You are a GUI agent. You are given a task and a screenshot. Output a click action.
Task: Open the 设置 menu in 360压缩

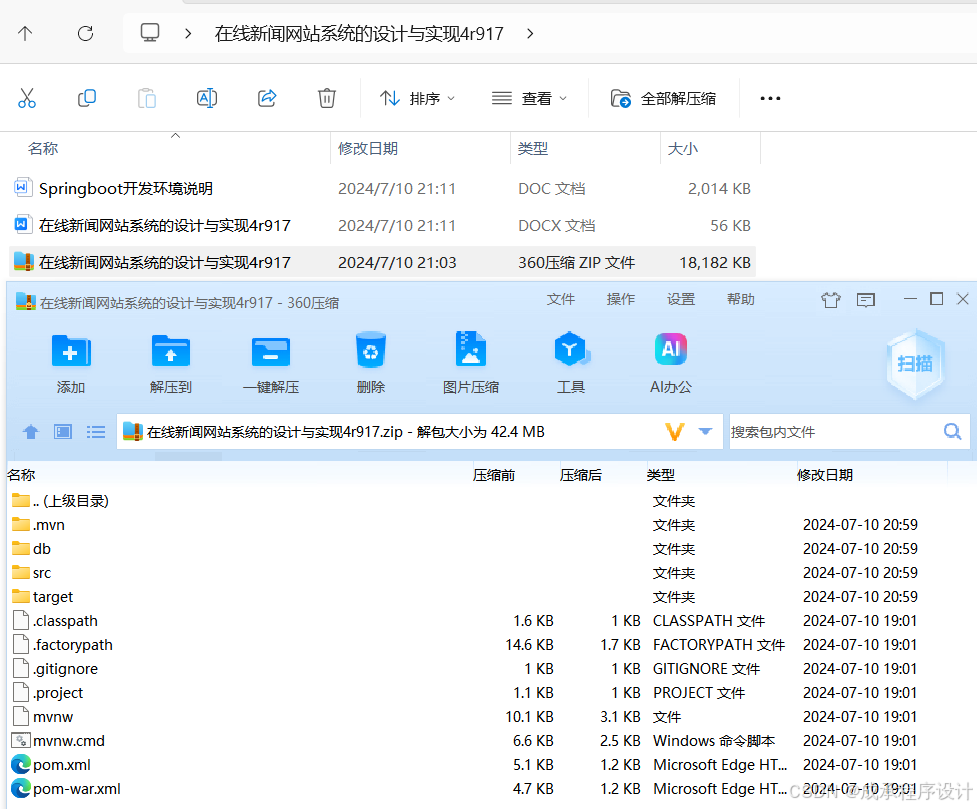click(680, 298)
